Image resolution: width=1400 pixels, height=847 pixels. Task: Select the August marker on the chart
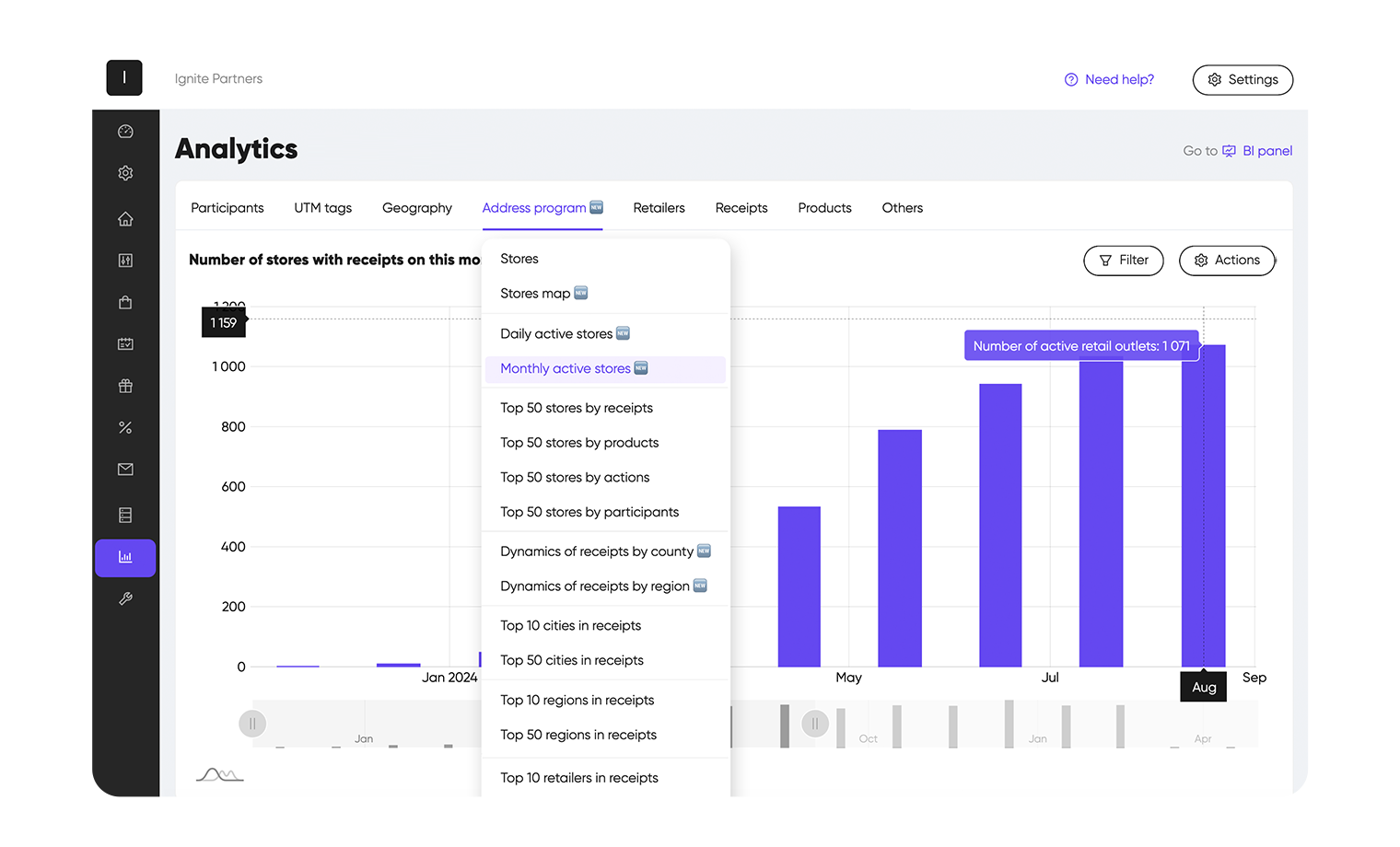click(x=1203, y=686)
